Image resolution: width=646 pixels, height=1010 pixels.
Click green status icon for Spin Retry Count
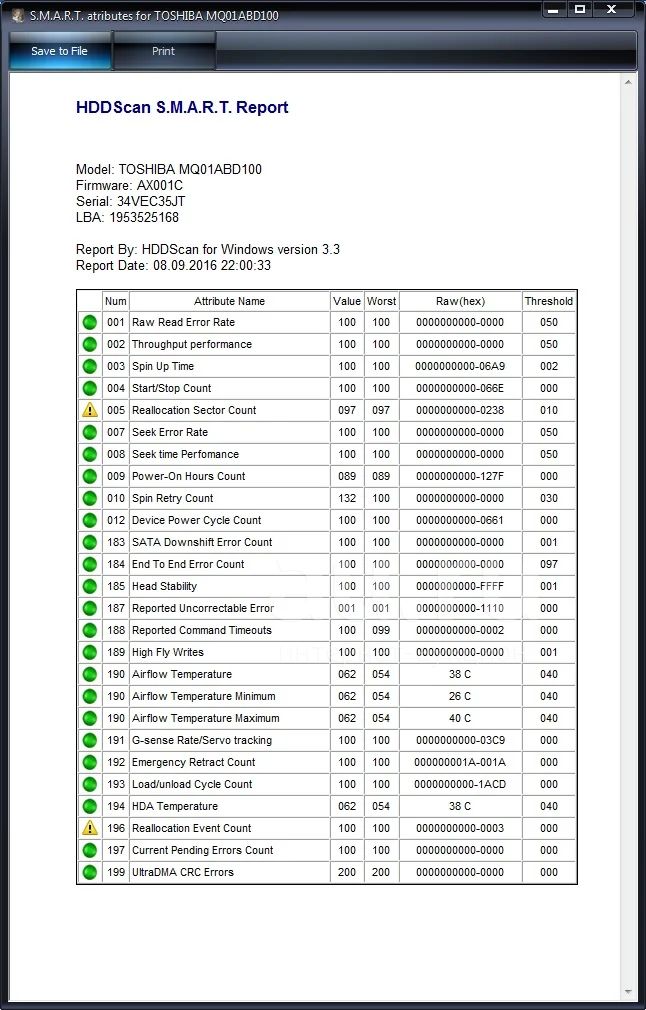pyautogui.click(x=90, y=498)
